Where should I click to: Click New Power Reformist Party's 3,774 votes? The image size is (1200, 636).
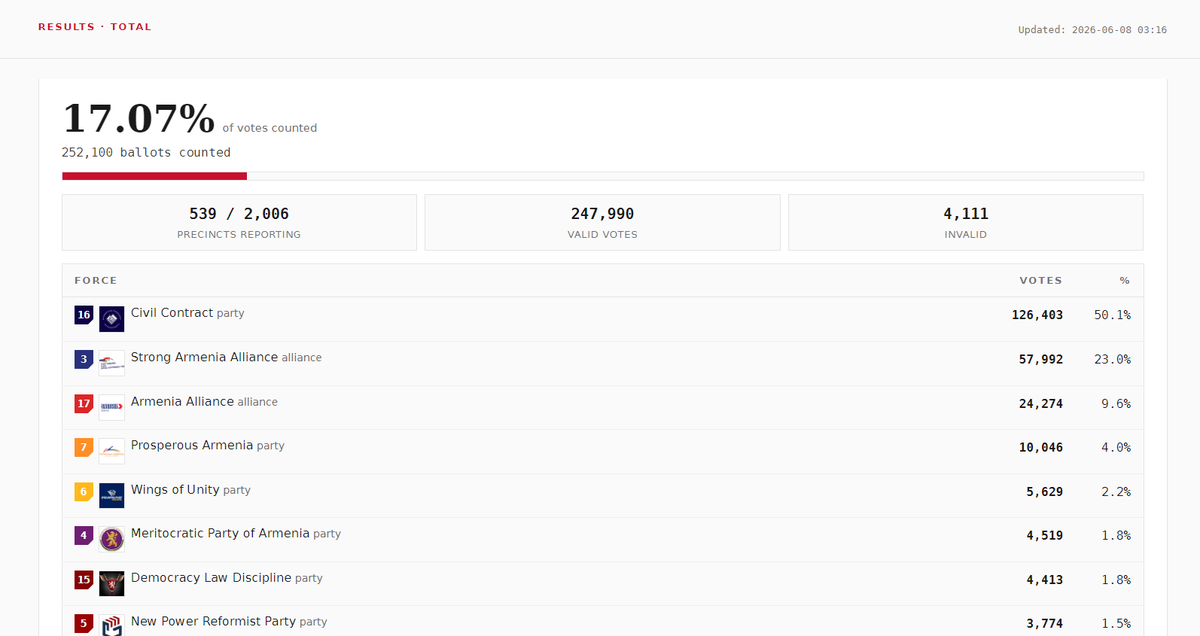click(x=1045, y=624)
